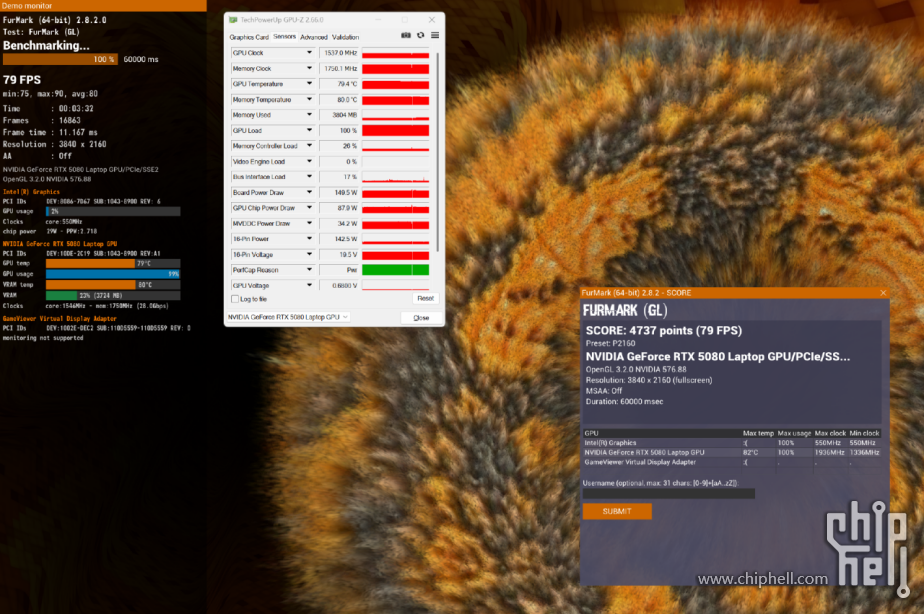Click the VRAM temp 80°C bar
924x614 pixels.
[x=113, y=285]
